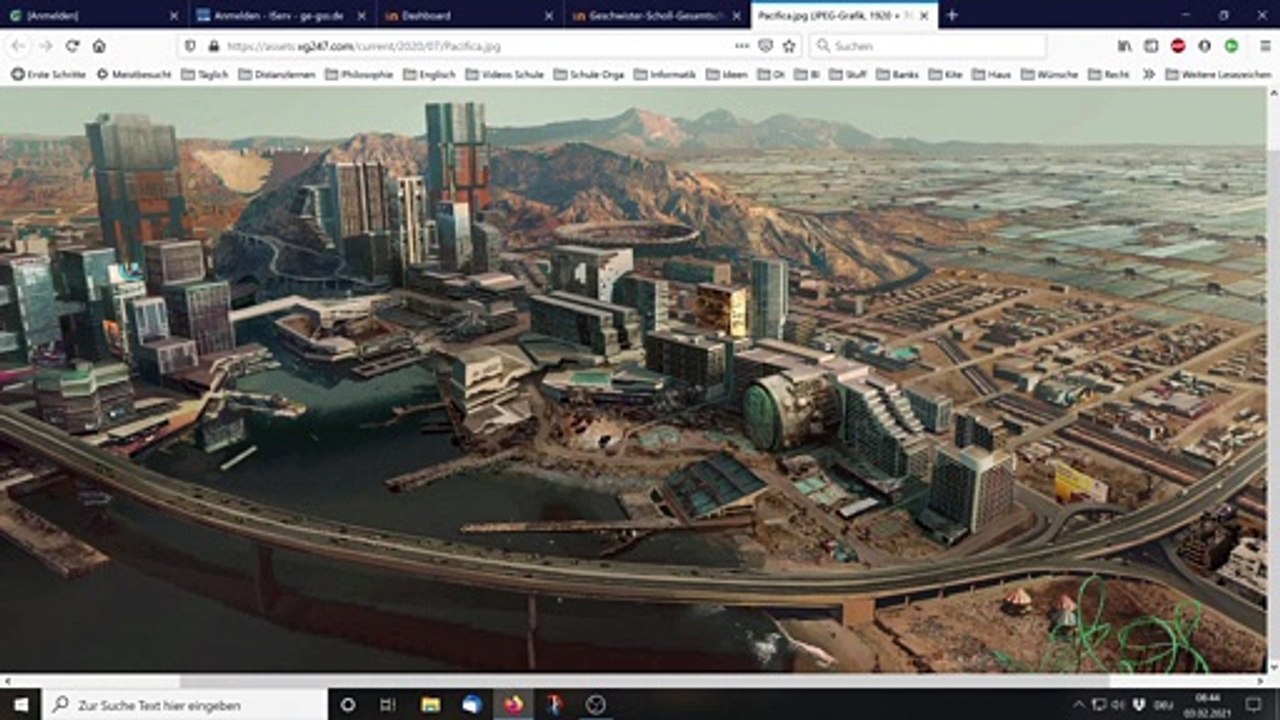Expand the Schule Orga bookmarks folder
This screenshot has width=1280, height=720.
pyautogui.click(x=589, y=74)
